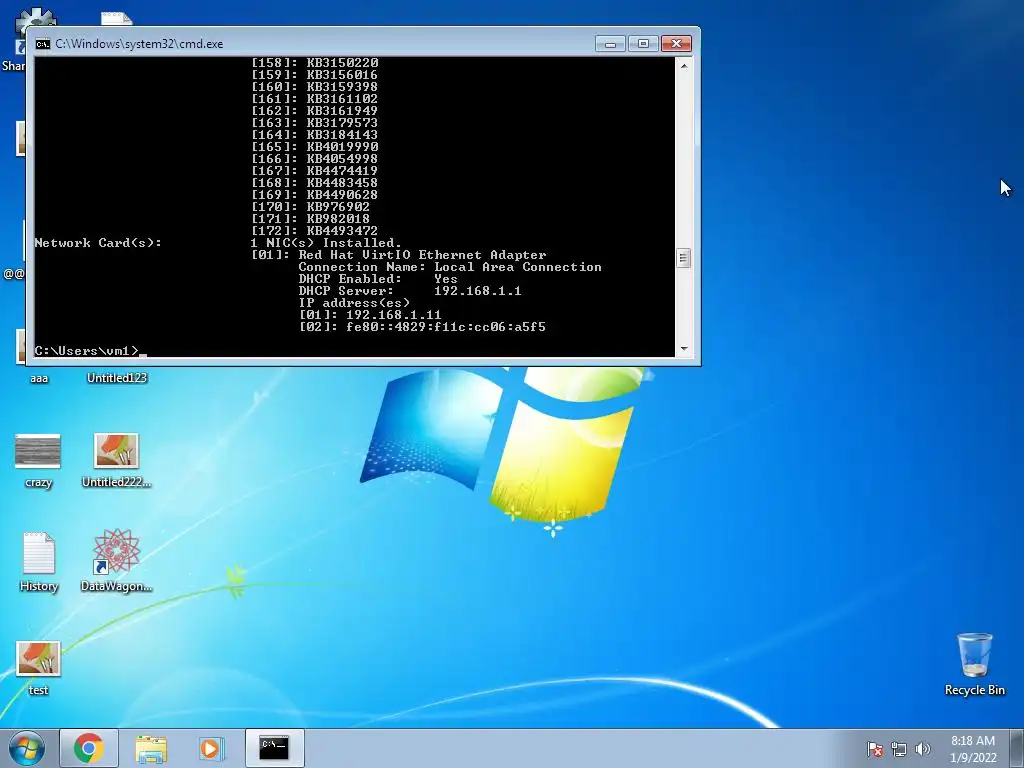Click the Show desktop strip beside the clock
The width and height of the screenshot is (1024, 768).
[x=1018, y=748]
